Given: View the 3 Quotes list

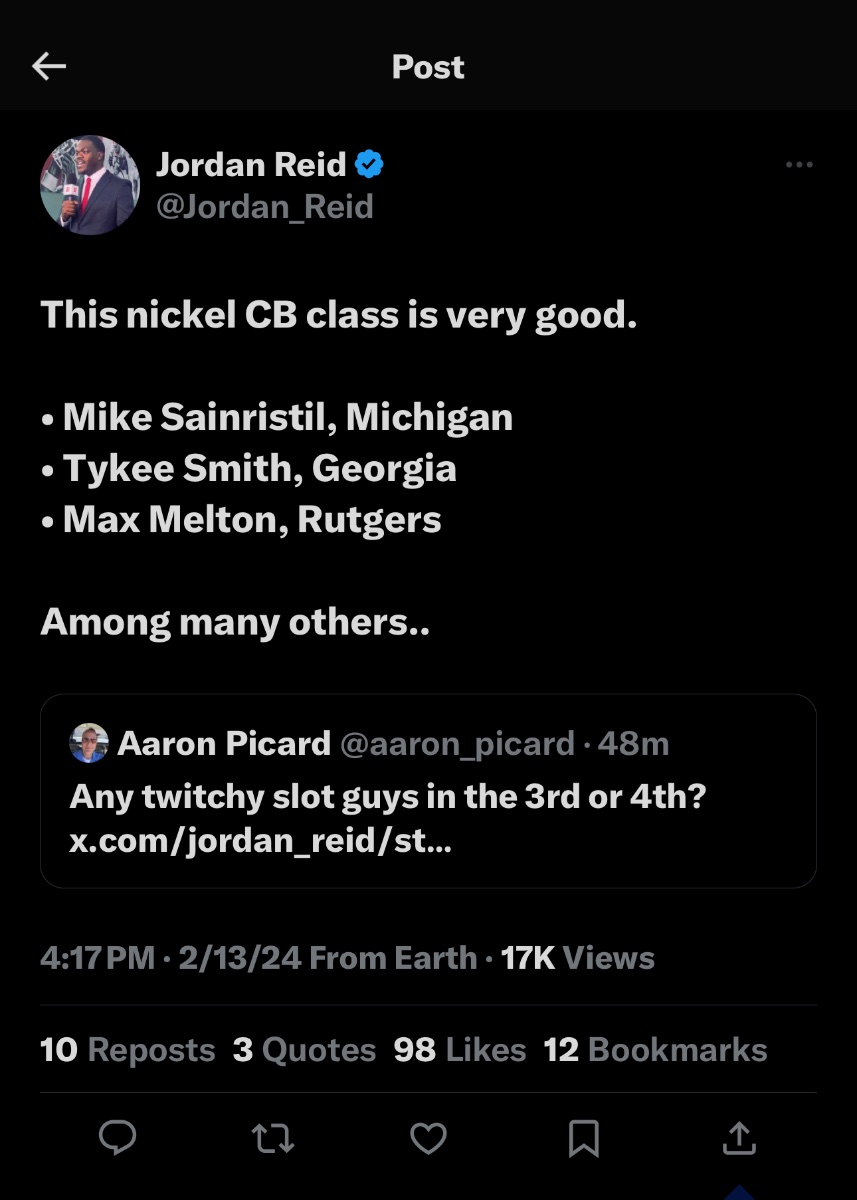Looking at the screenshot, I should tap(305, 1050).
